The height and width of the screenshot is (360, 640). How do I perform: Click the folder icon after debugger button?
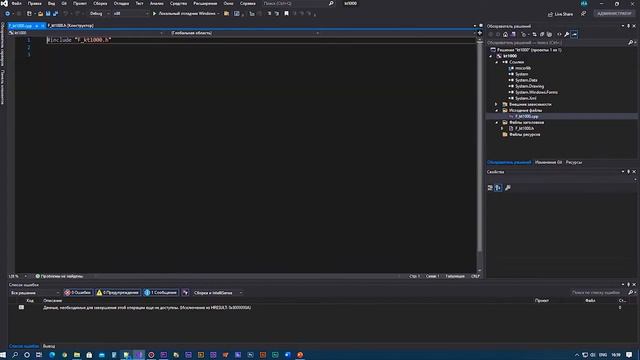[227, 13]
